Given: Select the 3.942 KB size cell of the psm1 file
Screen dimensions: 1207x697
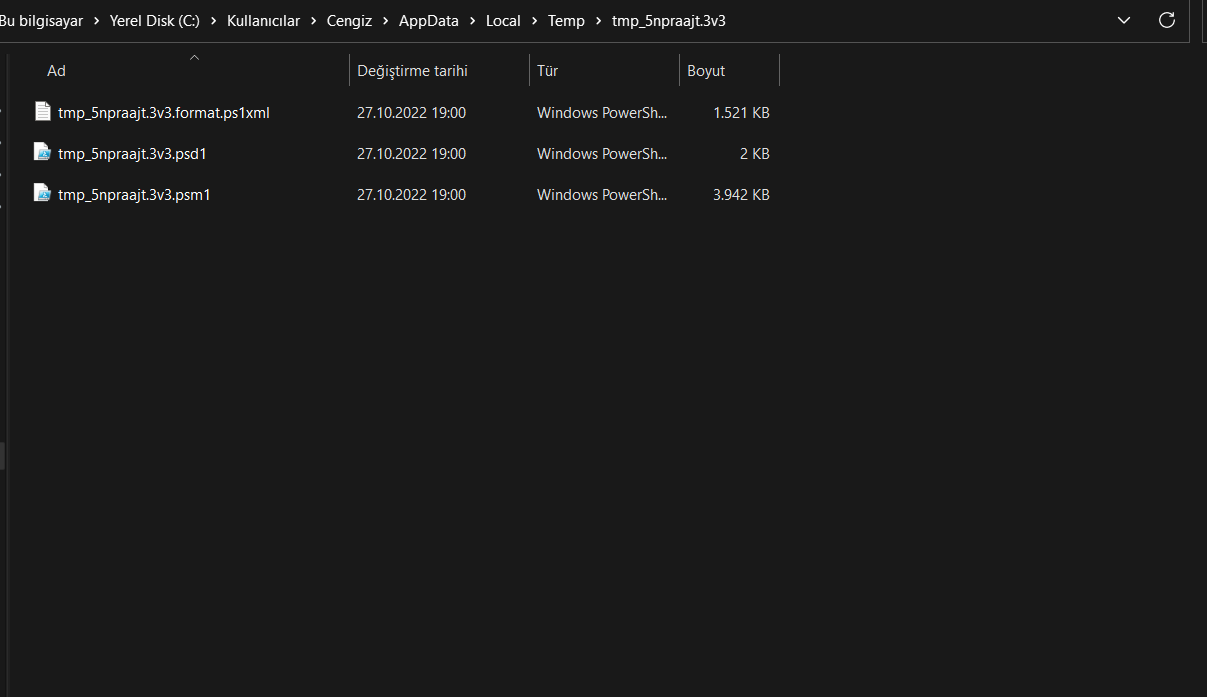Looking at the screenshot, I should click(x=741, y=195).
